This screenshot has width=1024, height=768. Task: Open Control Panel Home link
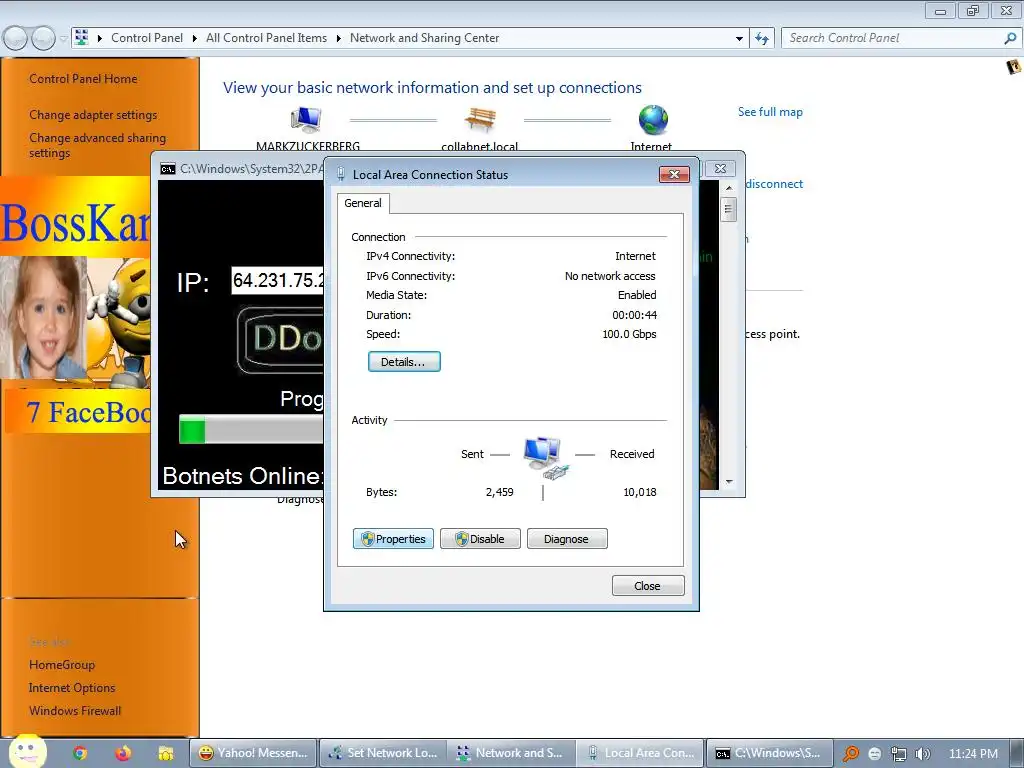83,79
